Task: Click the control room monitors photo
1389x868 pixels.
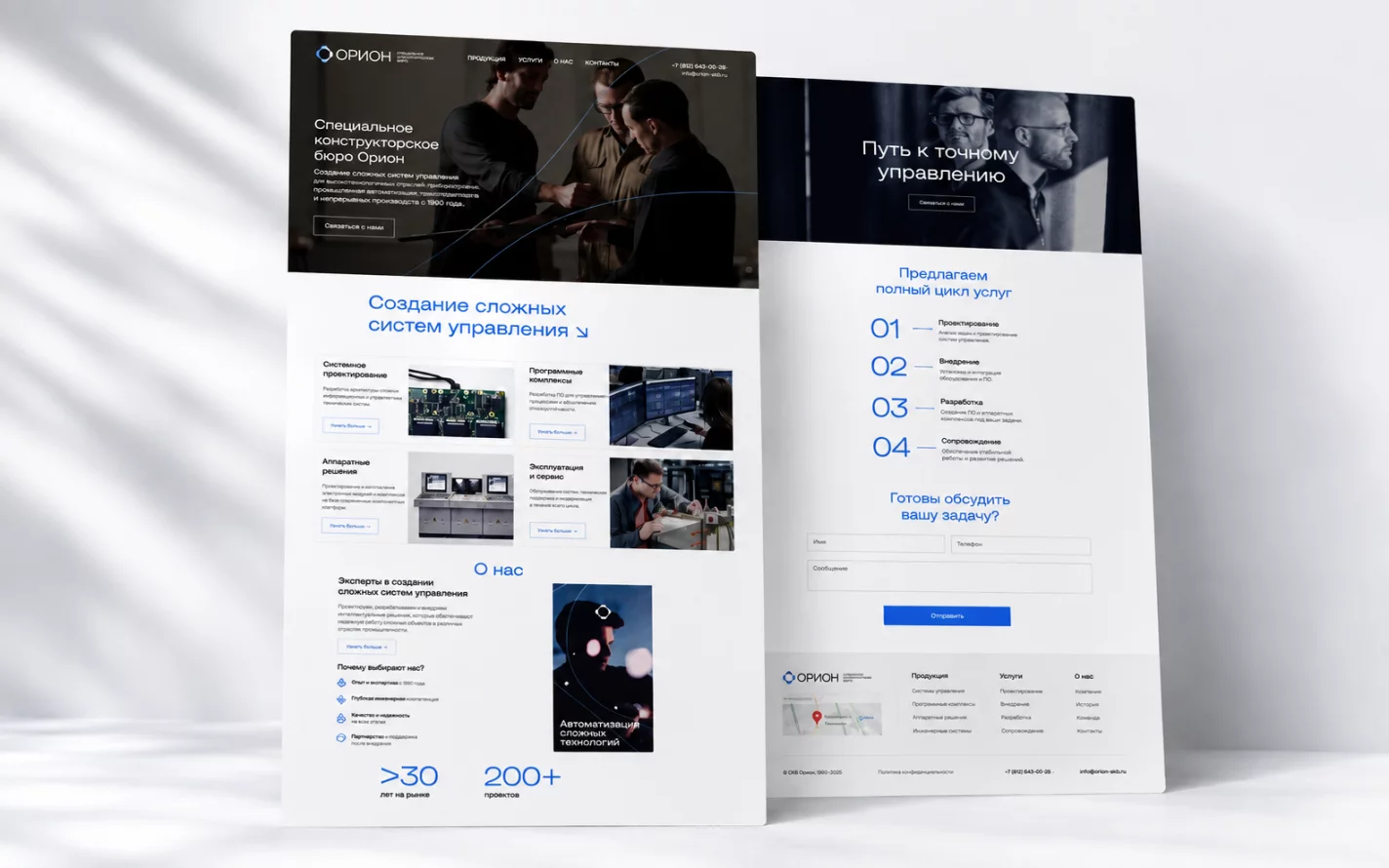Action: (671, 407)
